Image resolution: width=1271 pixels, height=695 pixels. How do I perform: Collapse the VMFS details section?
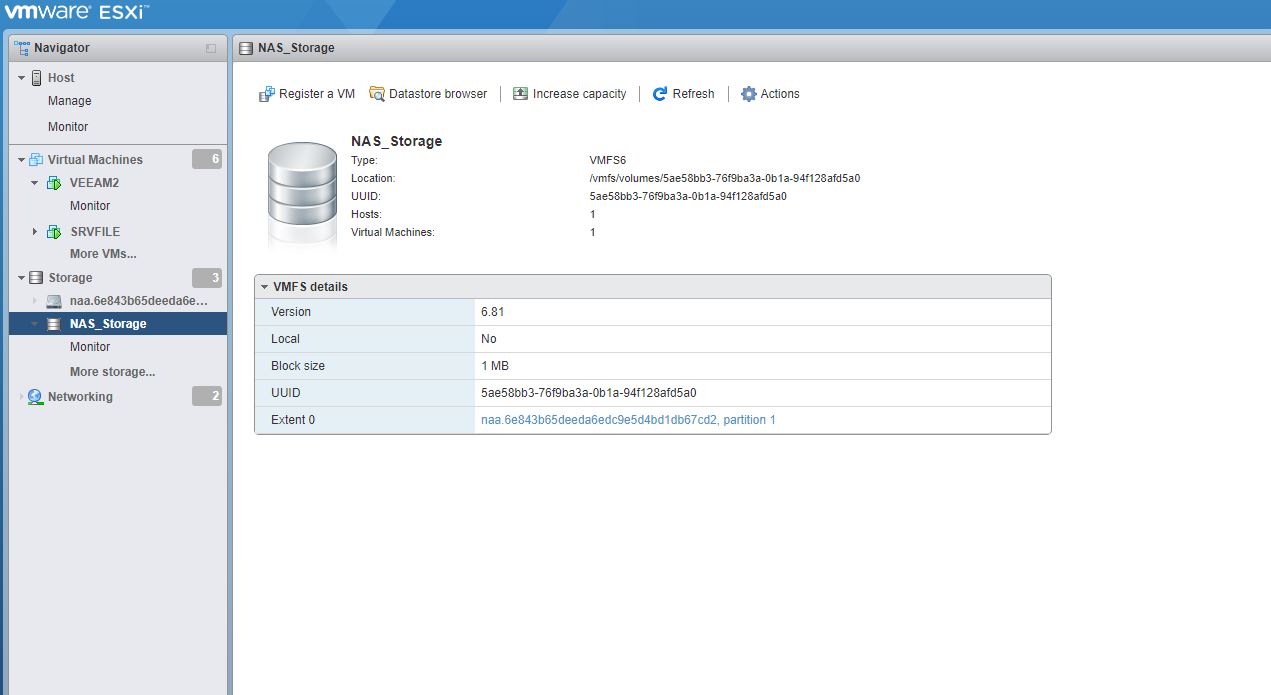tap(265, 287)
